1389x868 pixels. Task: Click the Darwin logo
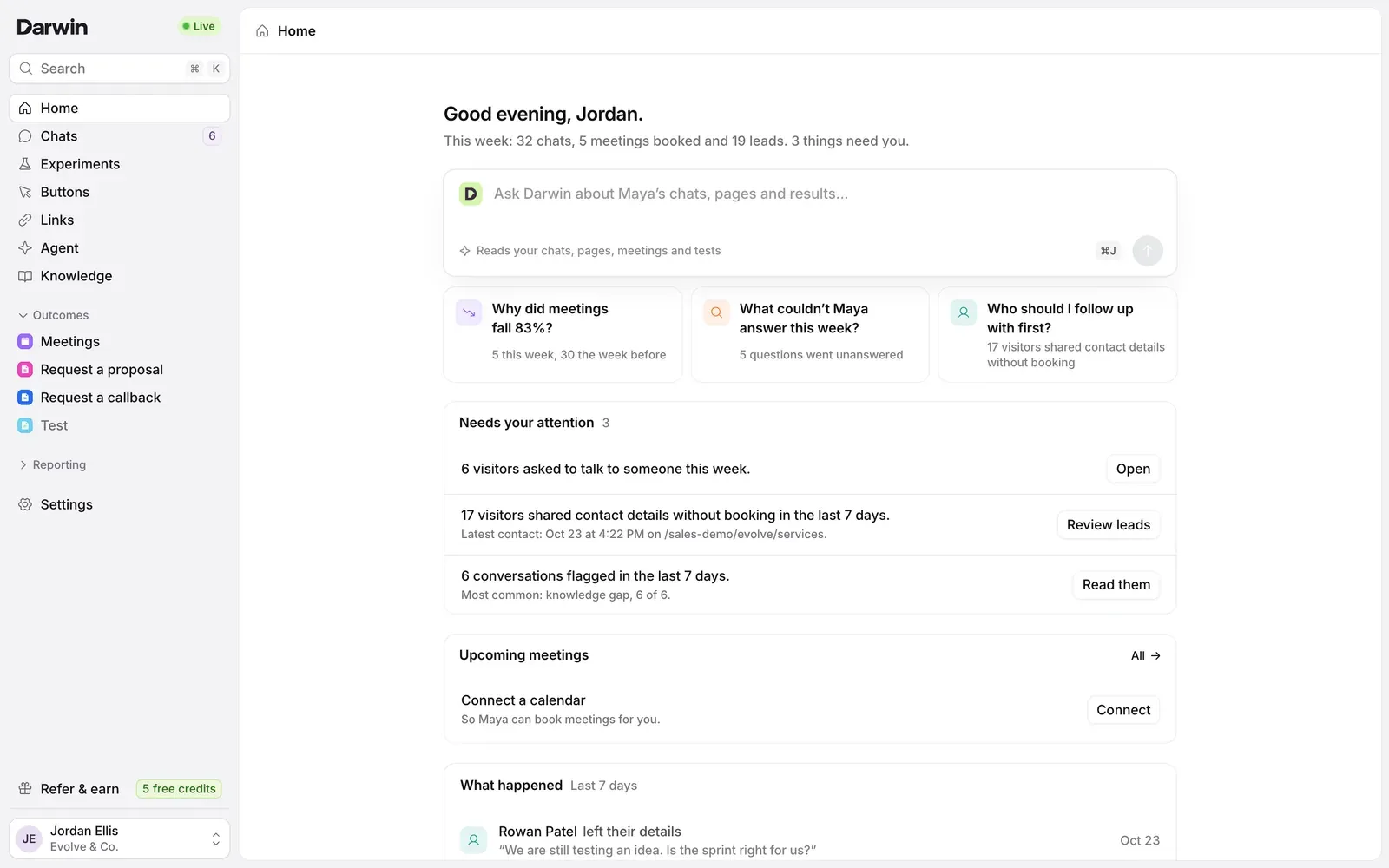tap(52, 27)
